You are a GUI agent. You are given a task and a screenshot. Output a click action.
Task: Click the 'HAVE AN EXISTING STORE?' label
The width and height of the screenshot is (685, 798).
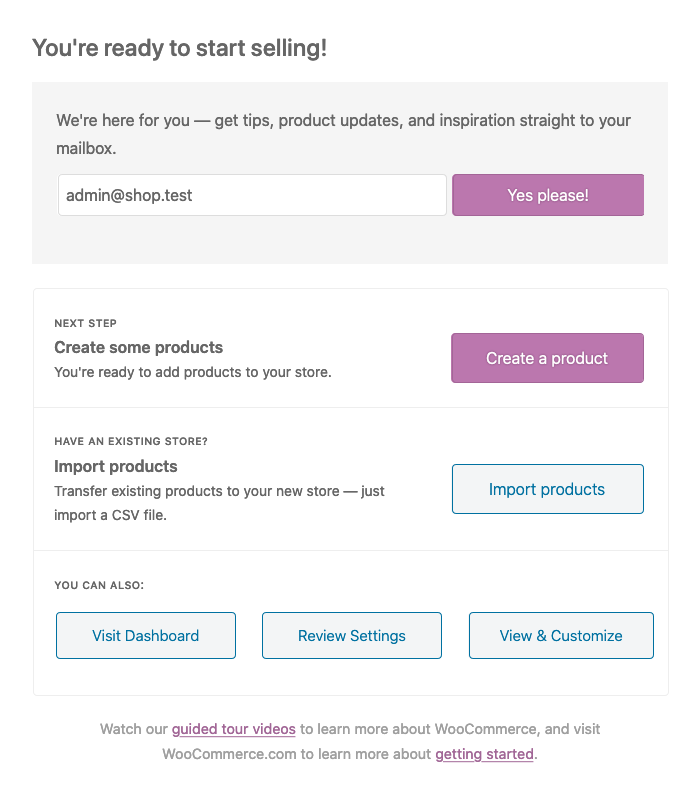[130, 441]
